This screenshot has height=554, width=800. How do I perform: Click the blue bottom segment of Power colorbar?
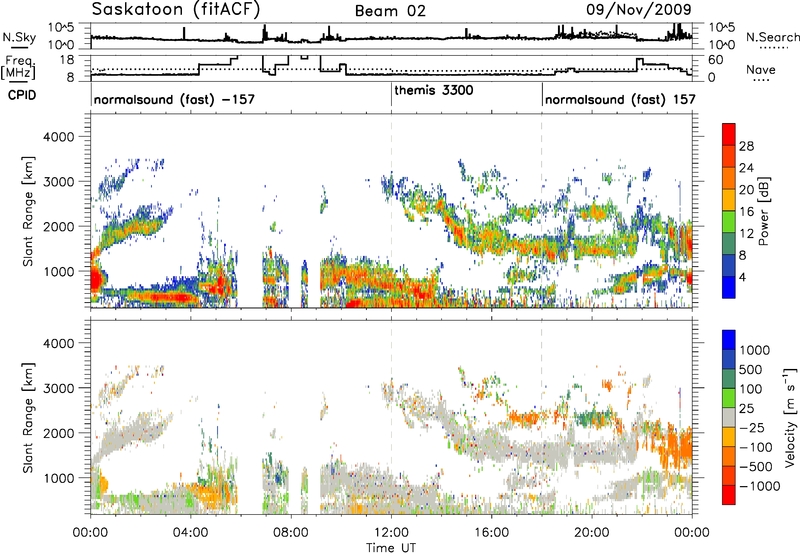[729, 287]
